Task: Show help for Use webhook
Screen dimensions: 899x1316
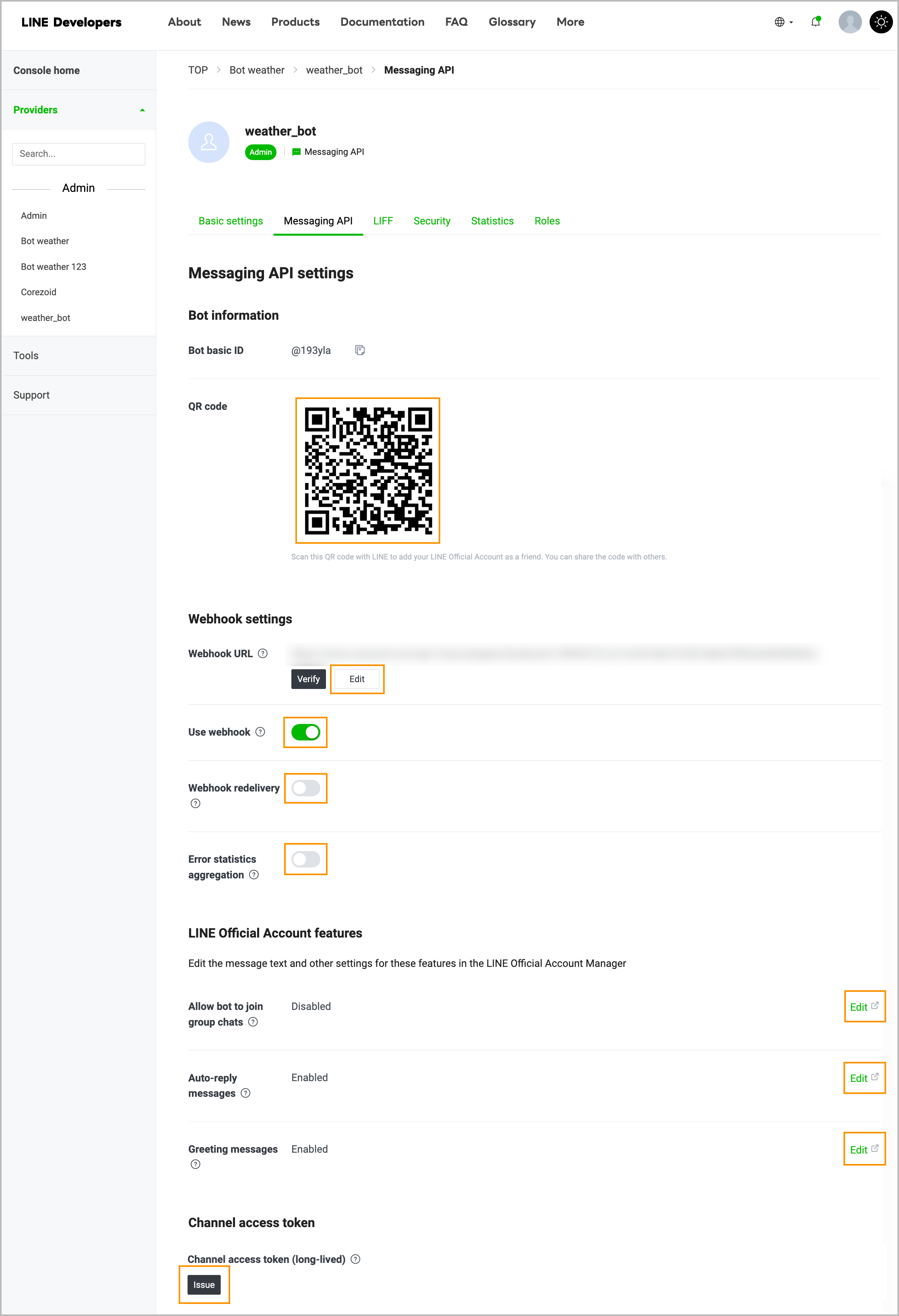Action: pyautogui.click(x=260, y=732)
